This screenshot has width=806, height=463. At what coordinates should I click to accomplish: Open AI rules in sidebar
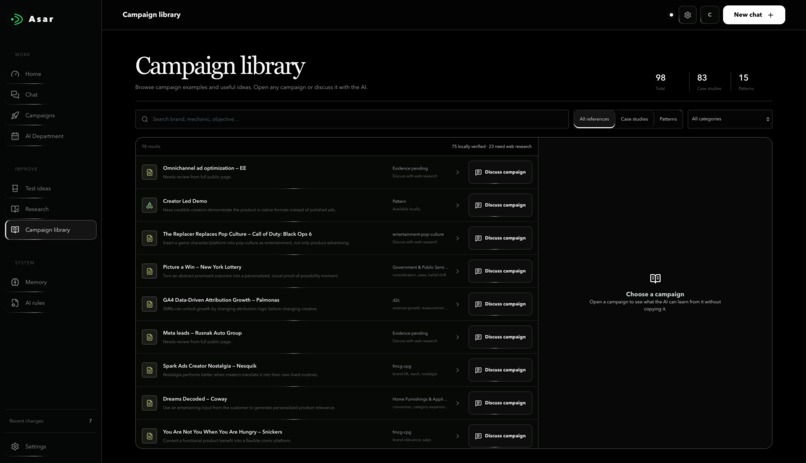coord(50,303)
